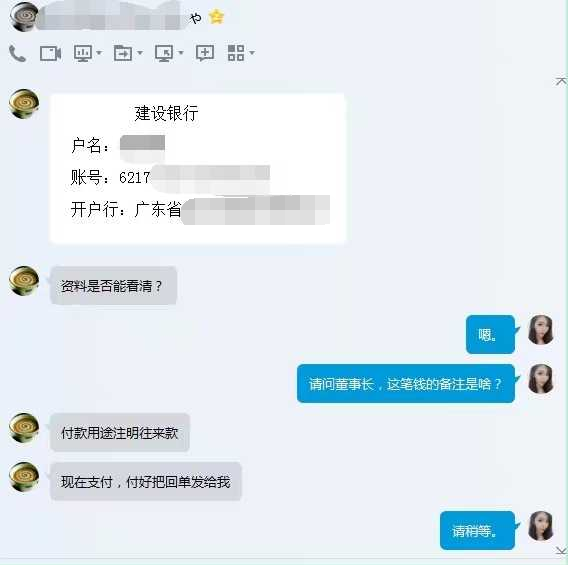The height and width of the screenshot is (565, 568).
Task: Click the send file folder icon
Action: 123,53
